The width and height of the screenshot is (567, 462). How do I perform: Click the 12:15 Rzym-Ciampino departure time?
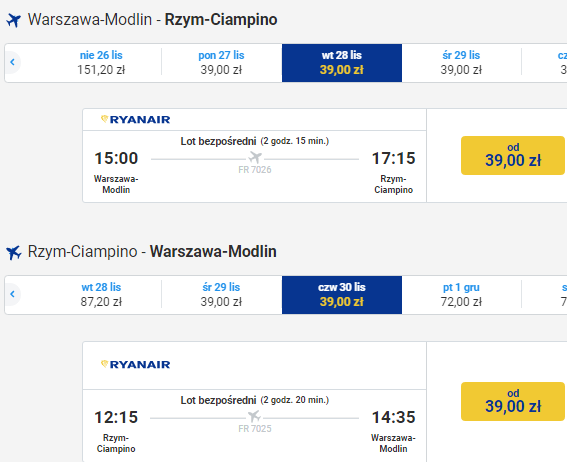pyautogui.click(x=116, y=417)
